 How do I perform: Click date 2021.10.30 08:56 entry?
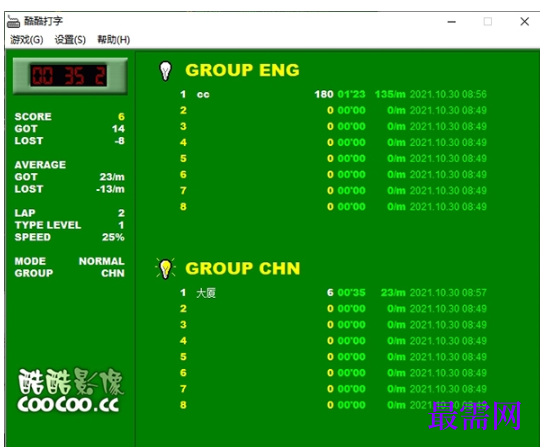pos(448,94)
